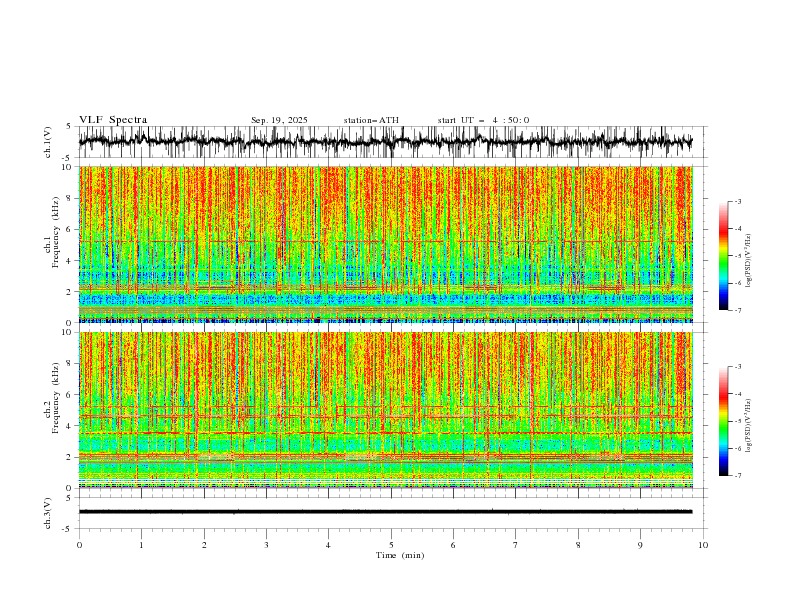792x612 pixels.
Task: Click the ch.1 PSD color bar
Action: [723, 256]
